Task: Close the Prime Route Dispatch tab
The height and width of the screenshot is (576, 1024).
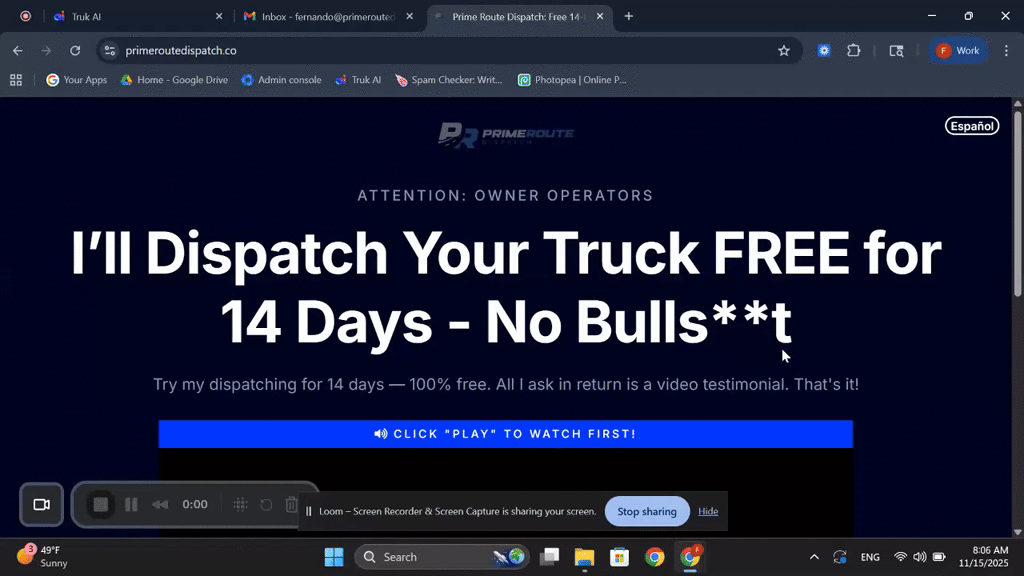Action: [x=600, y=16]
